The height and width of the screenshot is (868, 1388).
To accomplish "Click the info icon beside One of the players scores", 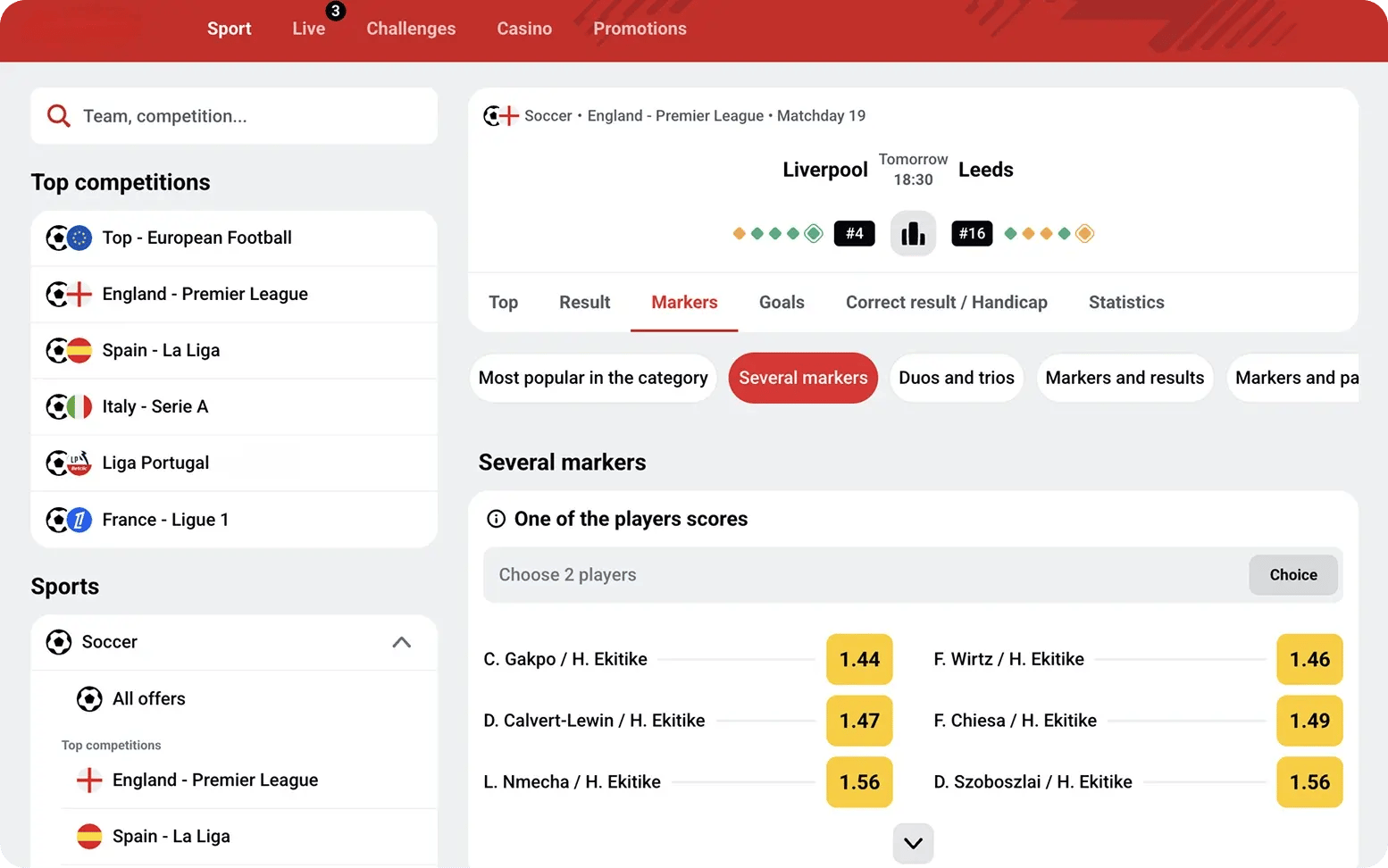I will coord(496,519).
